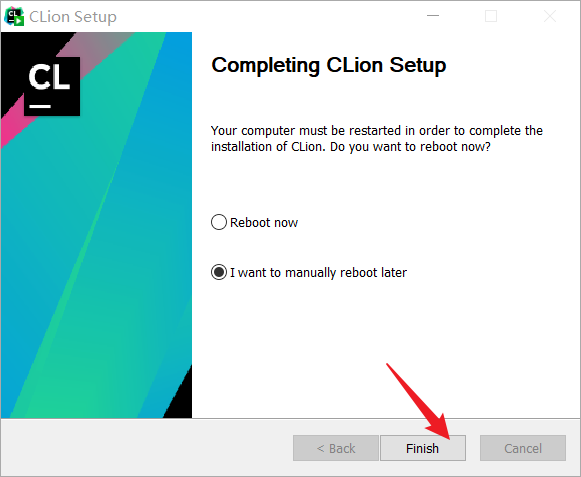581x477 pixels.
Task: Click the 'I want to manually reboot later' label
Action: [318, 273]
